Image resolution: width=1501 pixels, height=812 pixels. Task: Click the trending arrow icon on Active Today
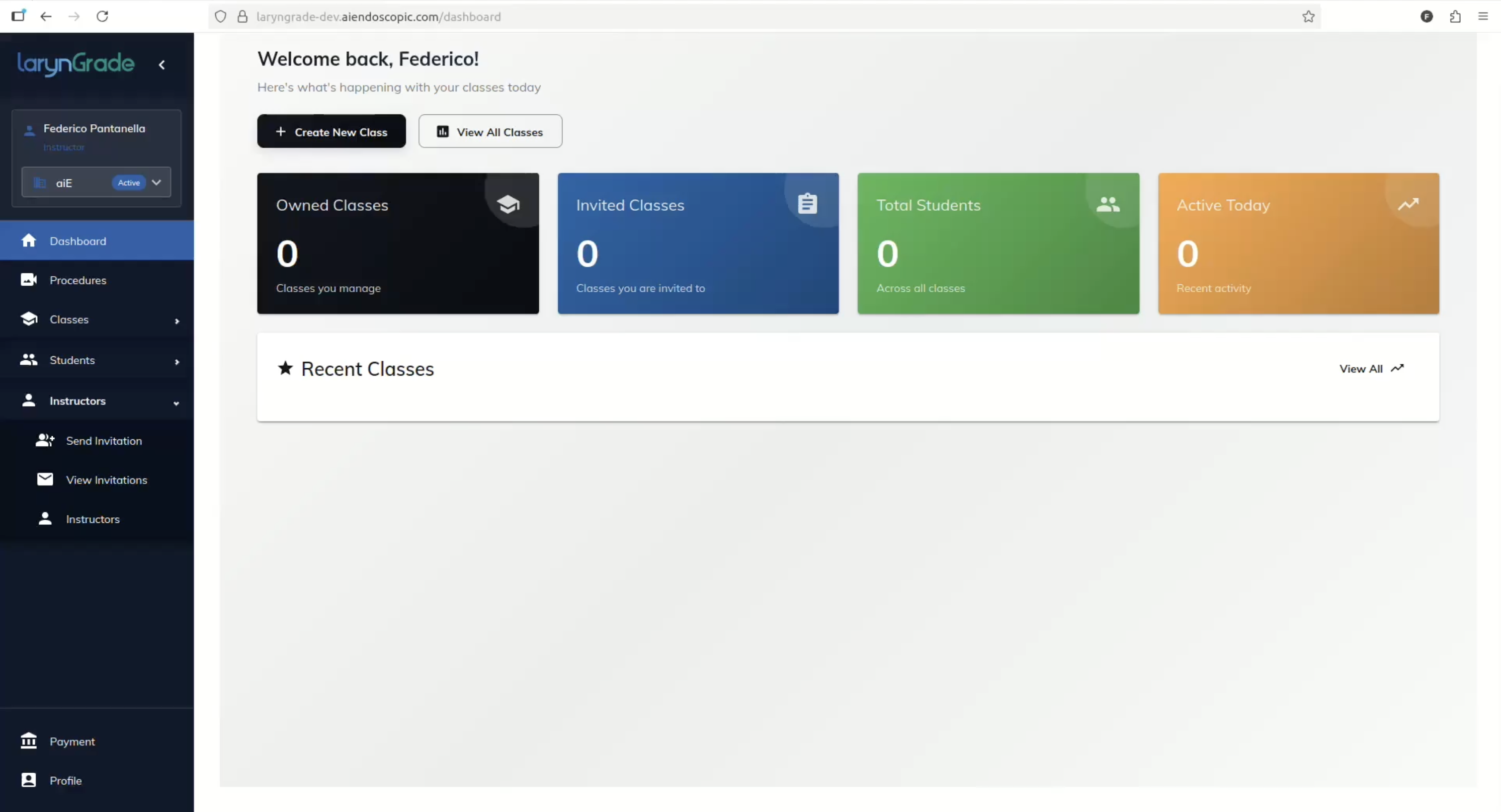[x=1409, y=204]
